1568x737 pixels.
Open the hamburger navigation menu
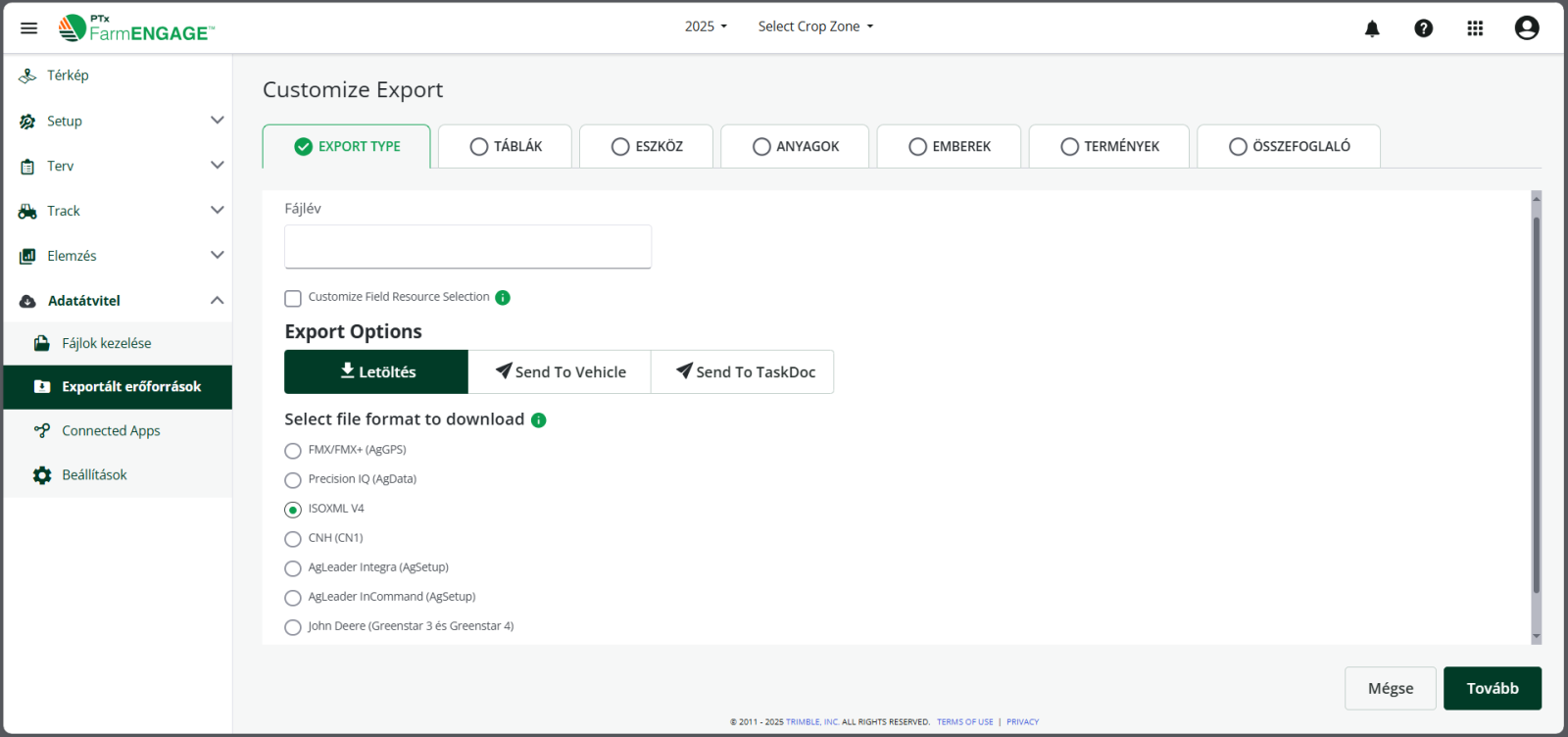tap(28, 28)
